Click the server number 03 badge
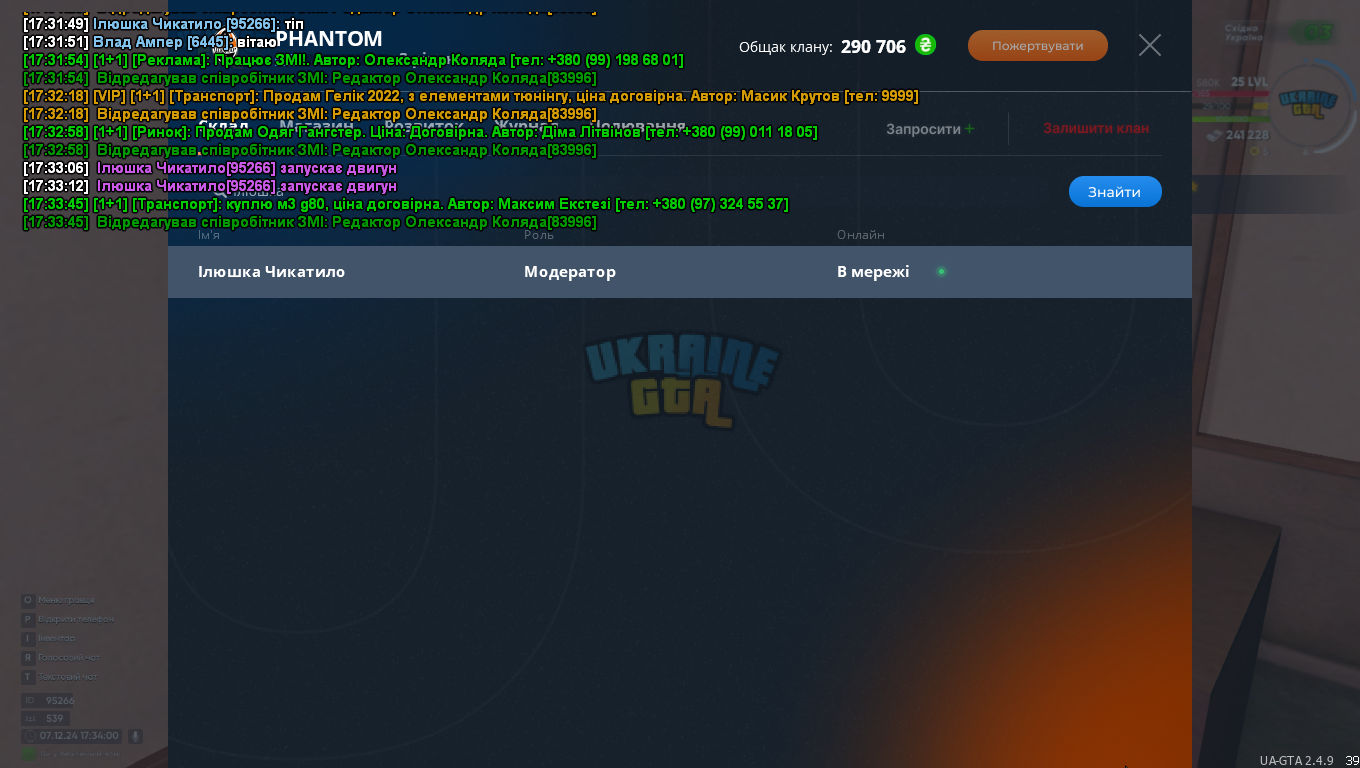Viewport: 1360px width, 768px height. (1313, 32)
